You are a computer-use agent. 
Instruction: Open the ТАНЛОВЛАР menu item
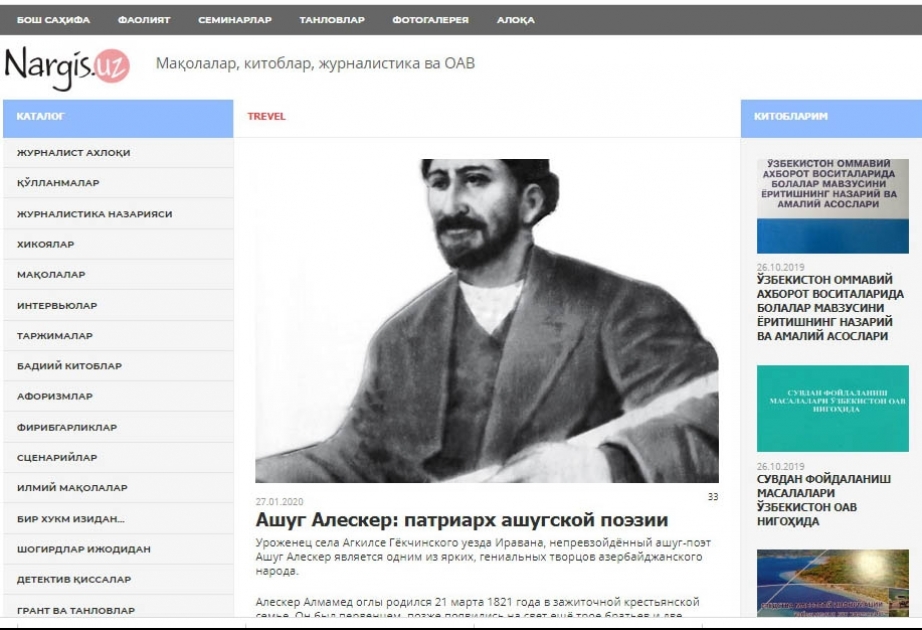click(332, 20)
